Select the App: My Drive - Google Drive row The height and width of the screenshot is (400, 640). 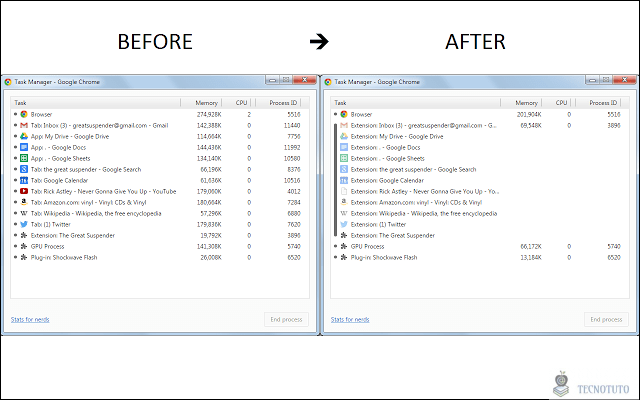tap(160, 136)
